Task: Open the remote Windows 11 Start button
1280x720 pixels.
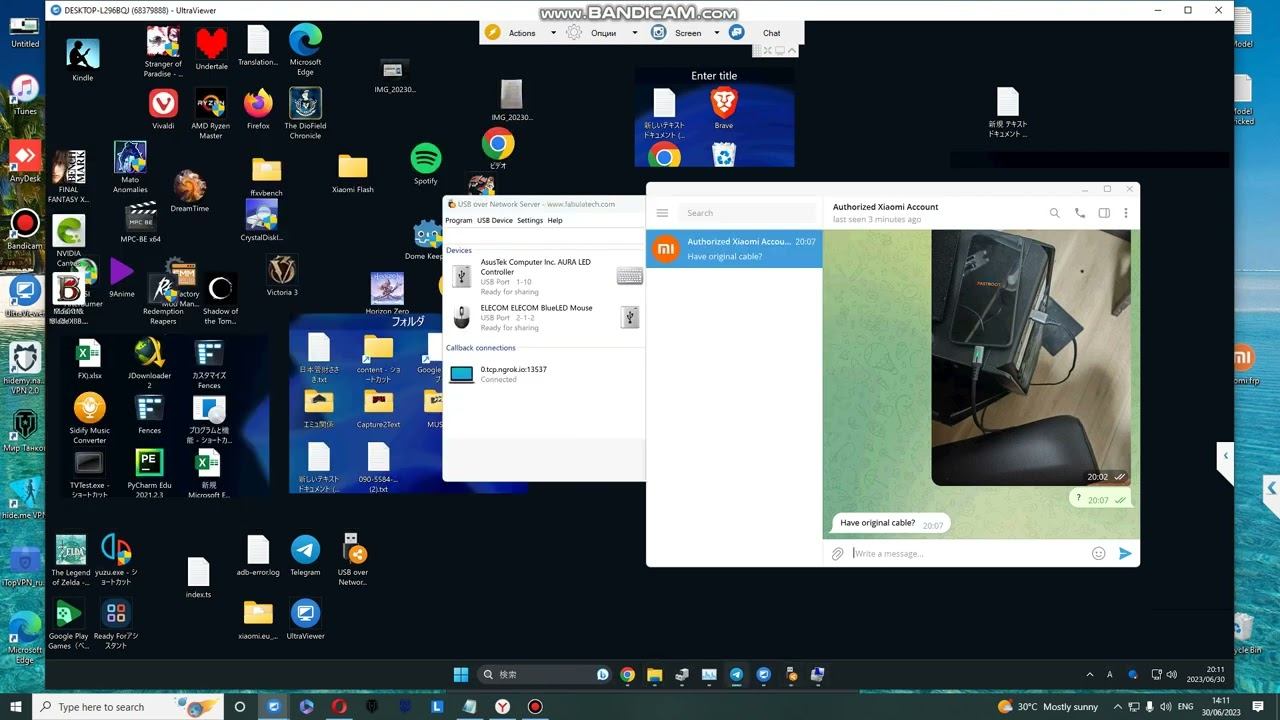Action: (461, 675)
